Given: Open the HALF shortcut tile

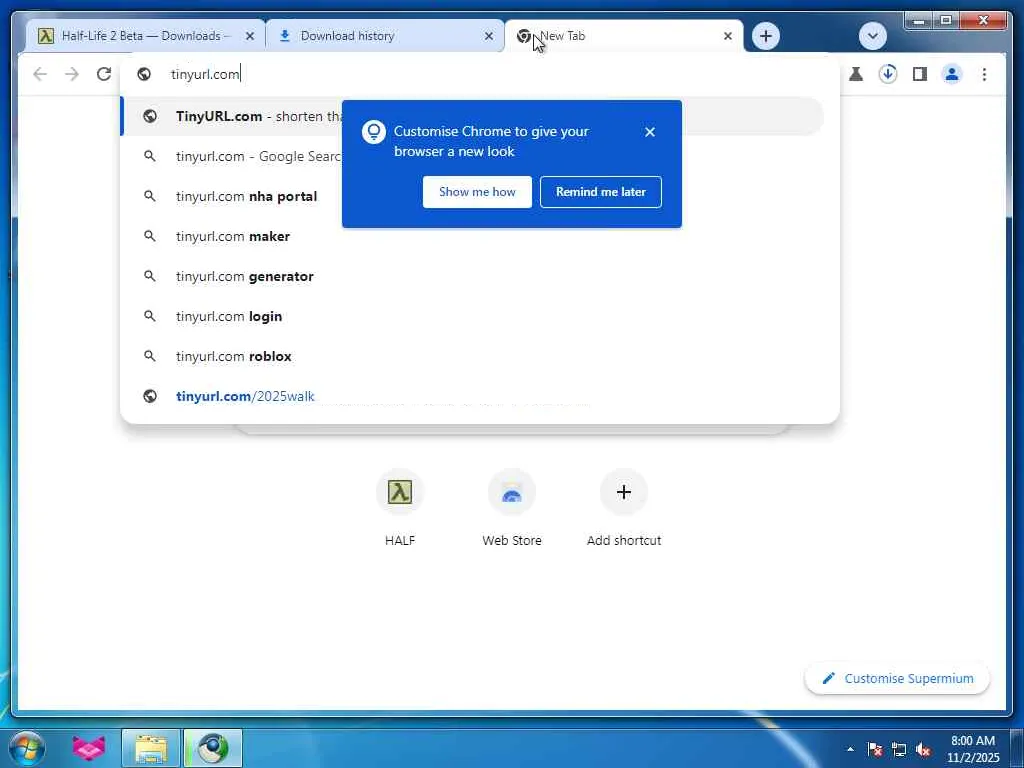Looking at the screenshot, I should point(400,507).
